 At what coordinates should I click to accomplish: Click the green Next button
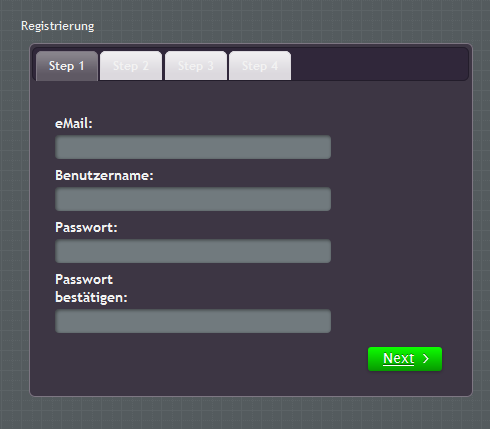[x=405, y=359]
